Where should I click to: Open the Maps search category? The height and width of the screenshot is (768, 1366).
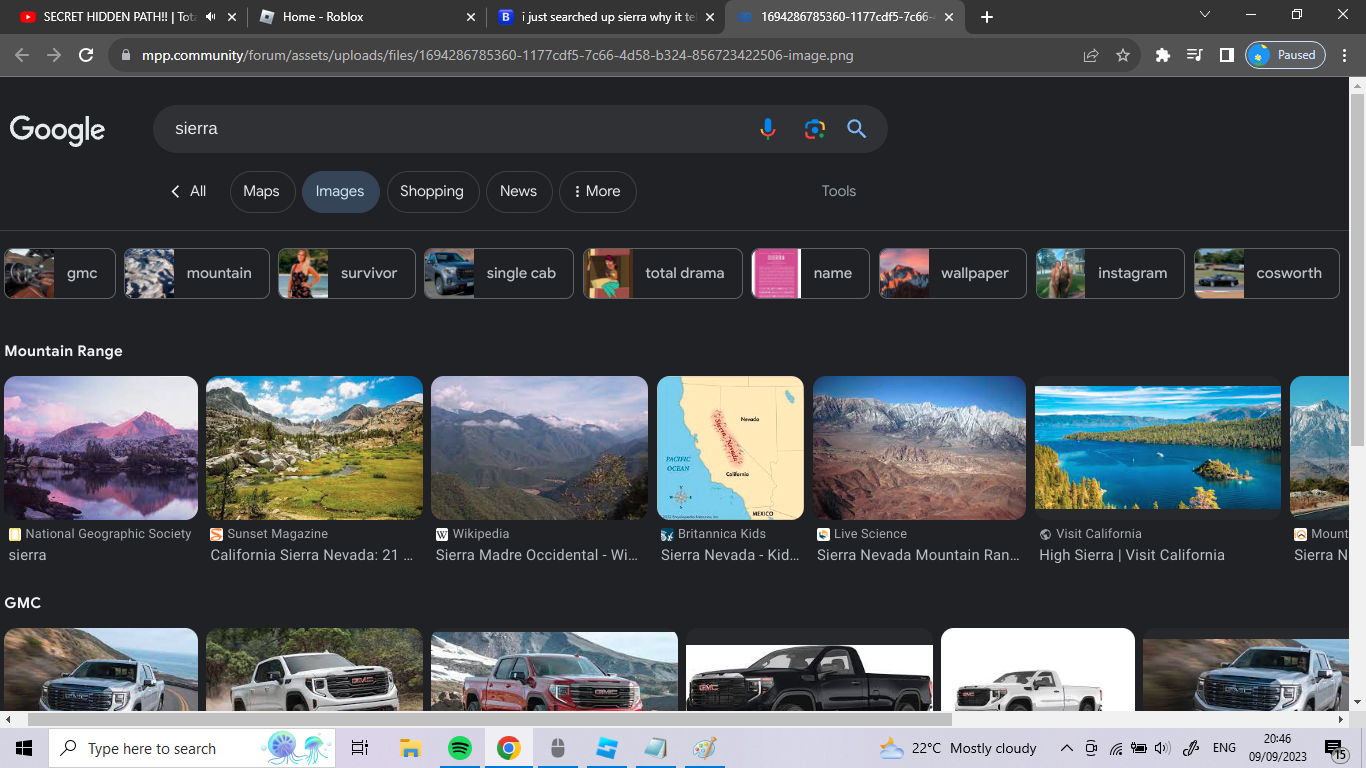point(261,191)
